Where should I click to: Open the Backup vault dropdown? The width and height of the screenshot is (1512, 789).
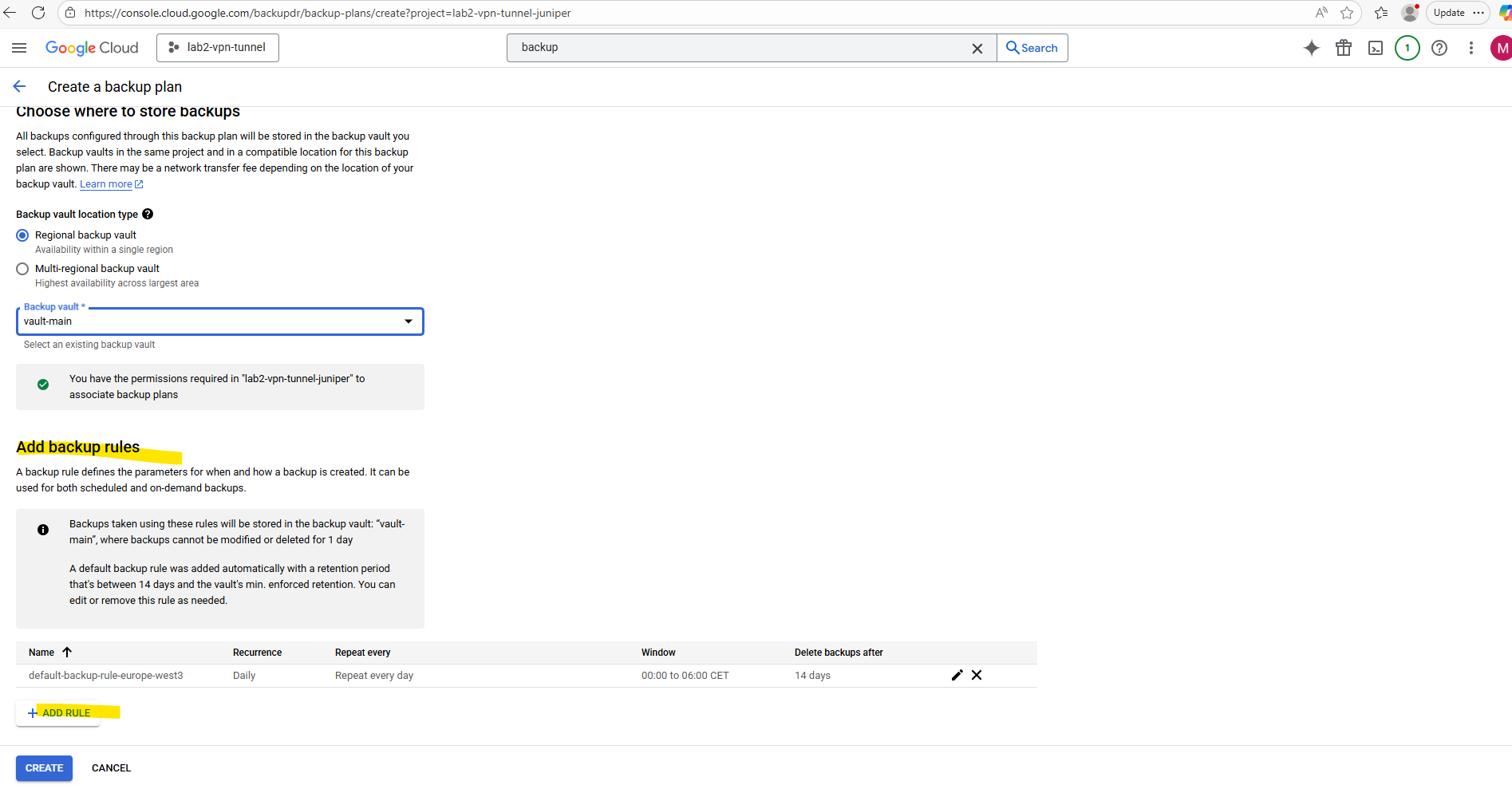[219, 322]
